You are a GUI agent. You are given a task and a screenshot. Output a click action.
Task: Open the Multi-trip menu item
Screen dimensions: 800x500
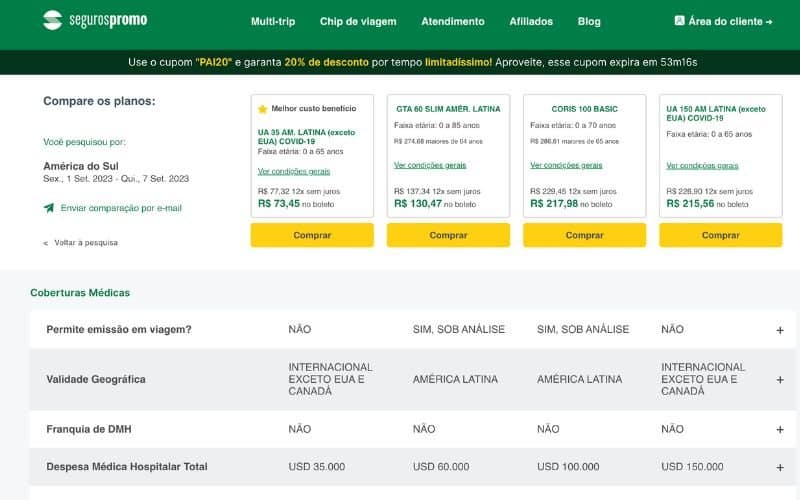273,21
